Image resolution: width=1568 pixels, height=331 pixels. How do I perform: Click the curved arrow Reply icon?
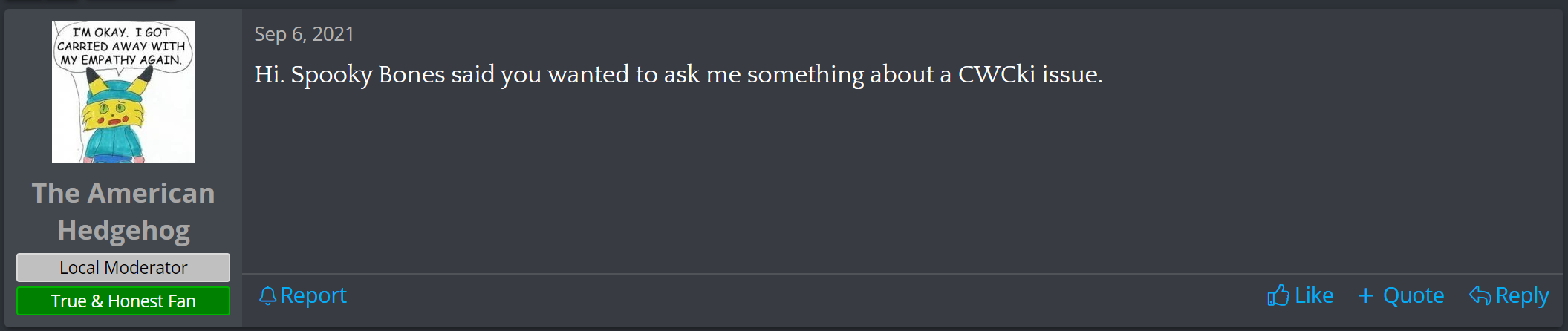point(1480,295)
